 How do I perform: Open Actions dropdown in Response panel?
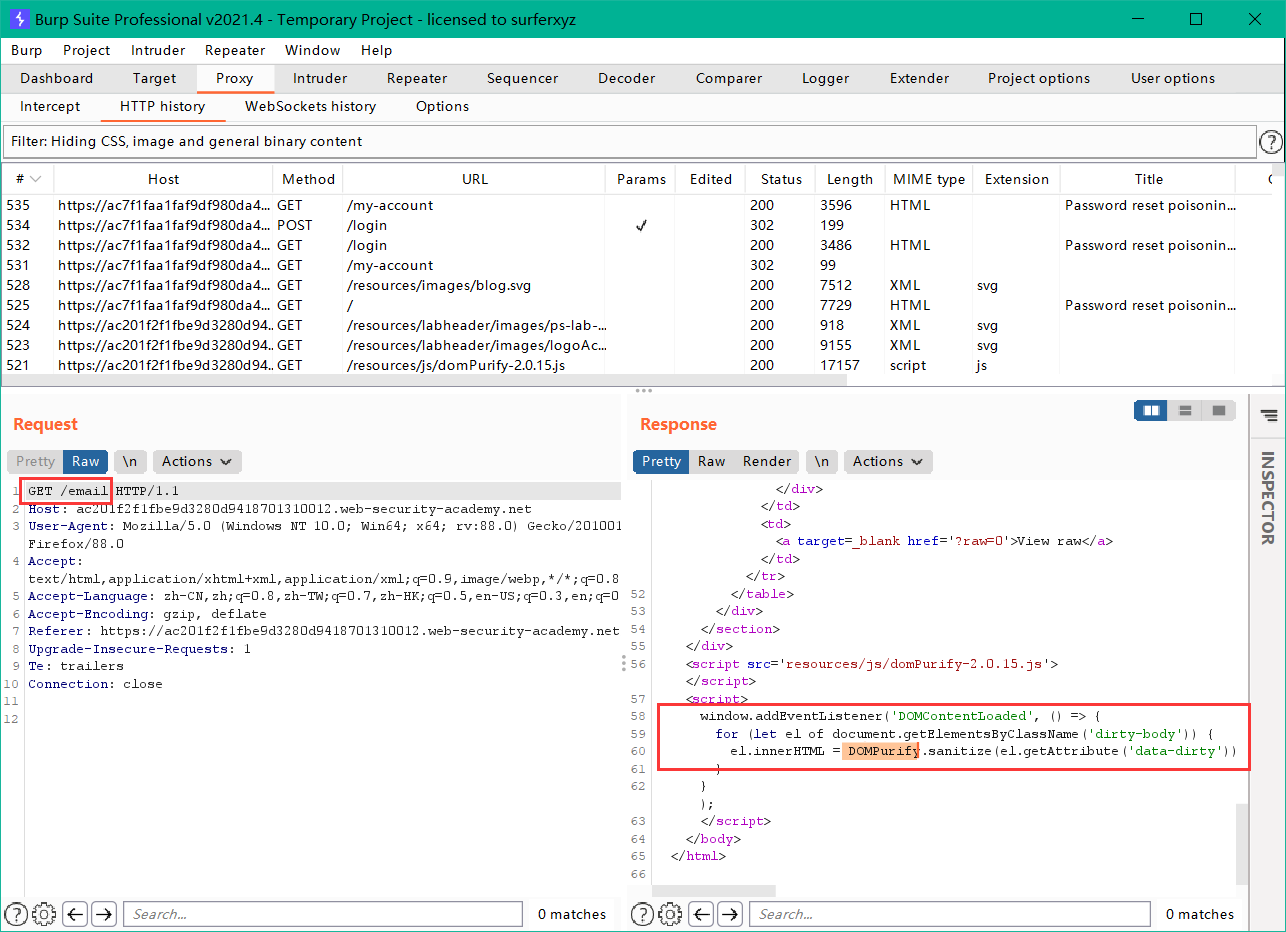click(x=888, y=461)
